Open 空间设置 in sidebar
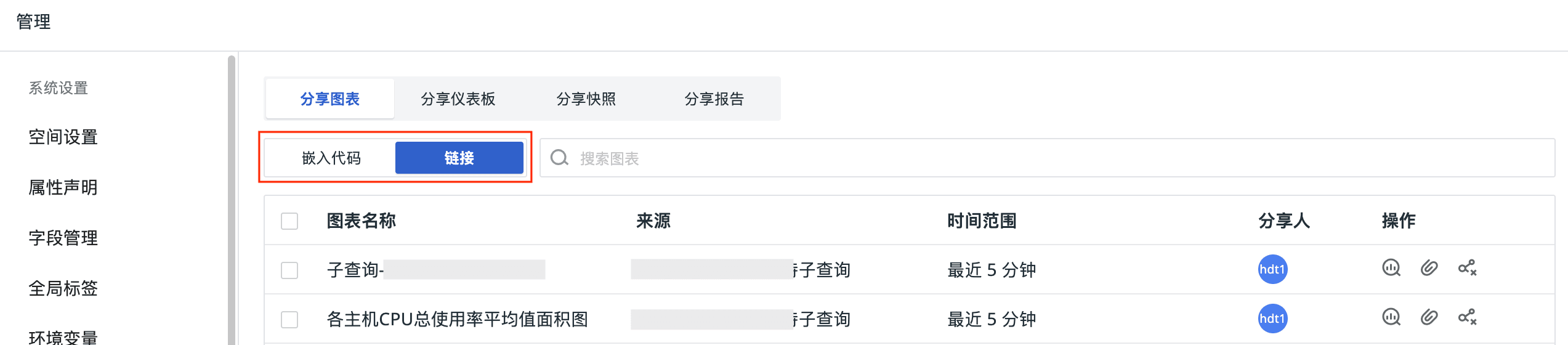 (63, 137)
